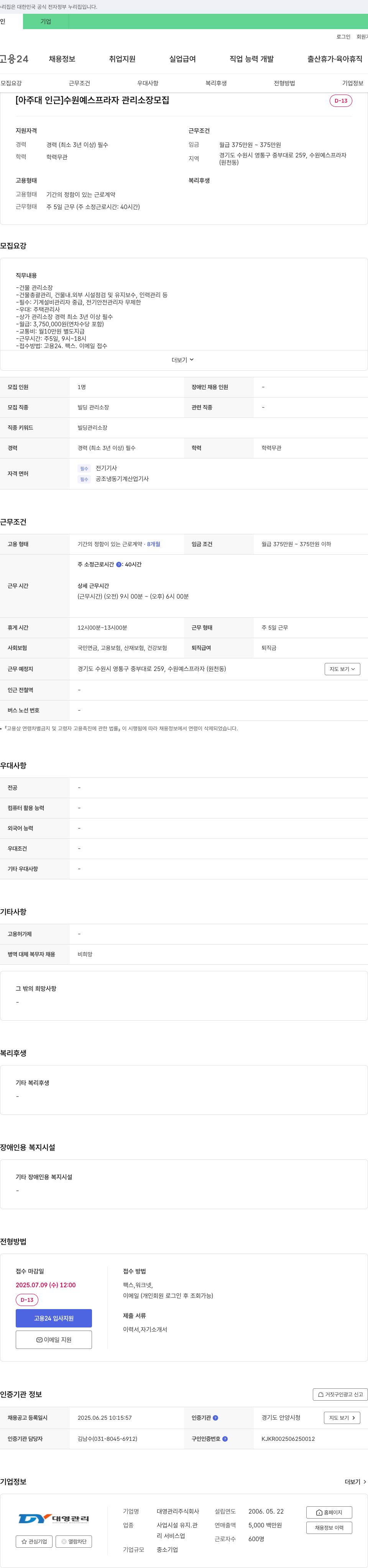
Task: Click the envelope icon on 이메일 지원
Action: (x=39, y=1340)
